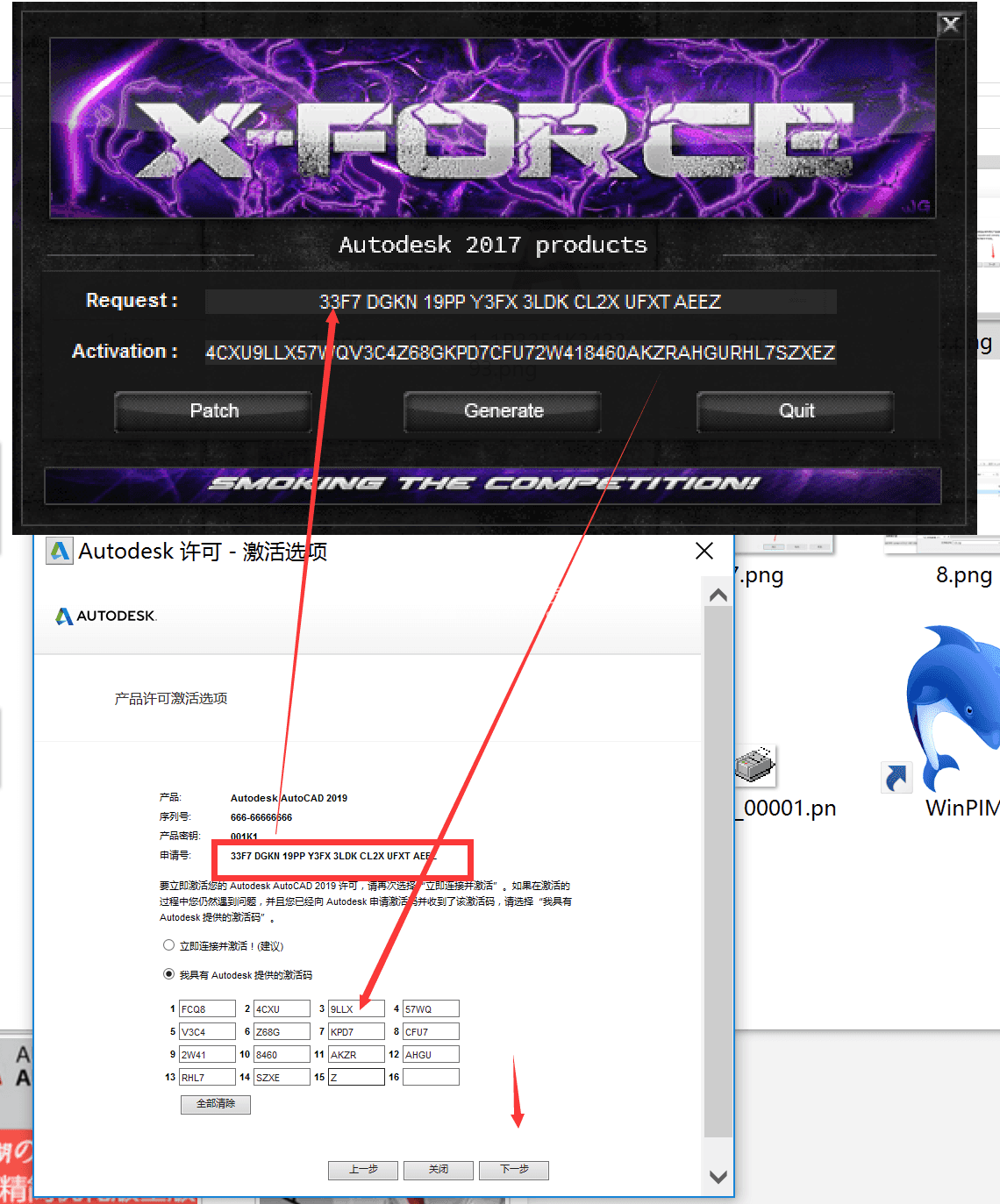Click activation box 6 containing Z68G

[x=282, y=1032]
